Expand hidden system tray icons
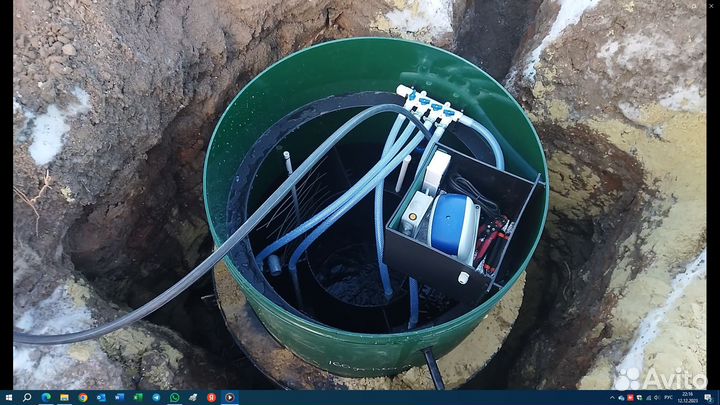Image resolution: width=720 pixels, height=405 pixels. [612, 397]
